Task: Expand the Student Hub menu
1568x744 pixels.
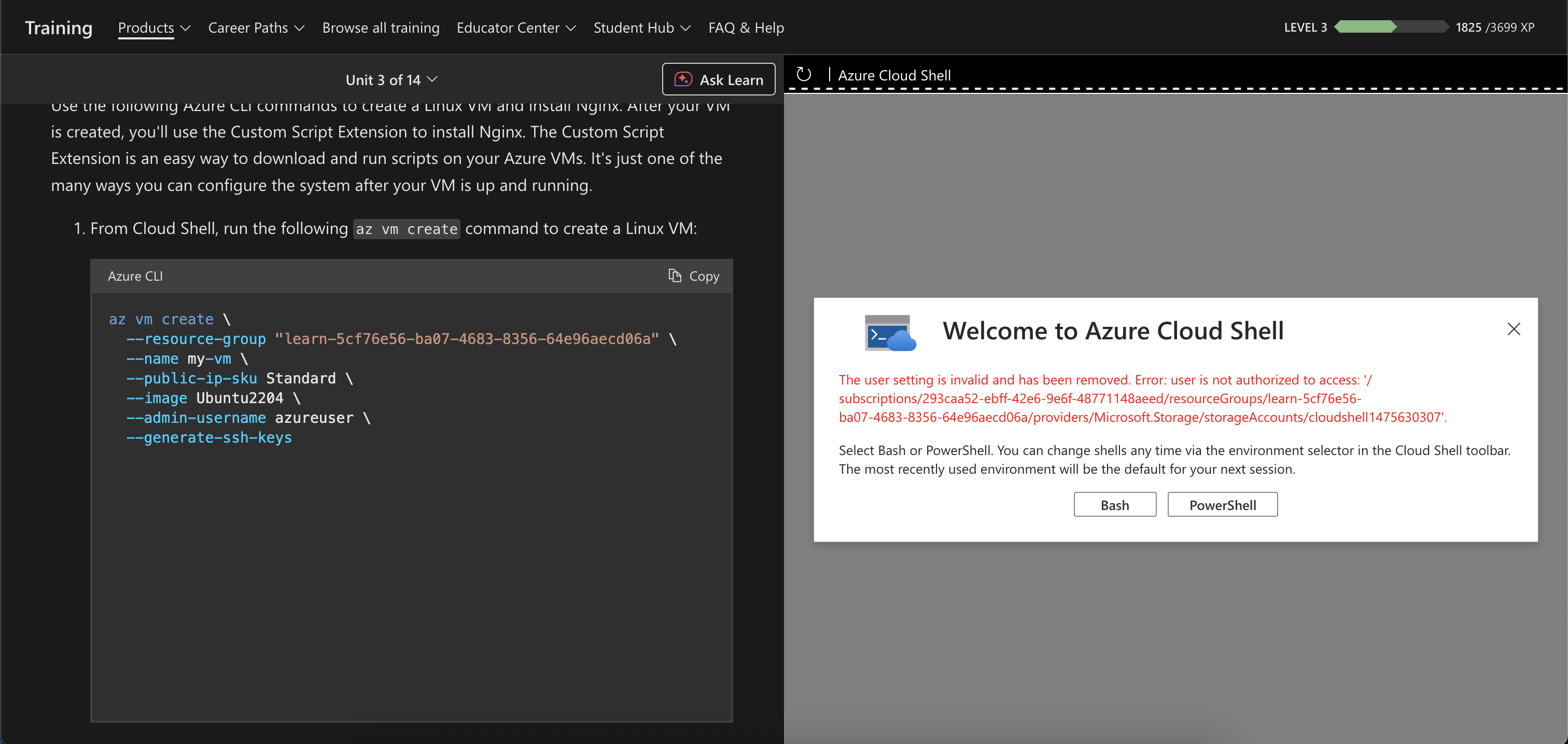Action: [x=641, y=28]
